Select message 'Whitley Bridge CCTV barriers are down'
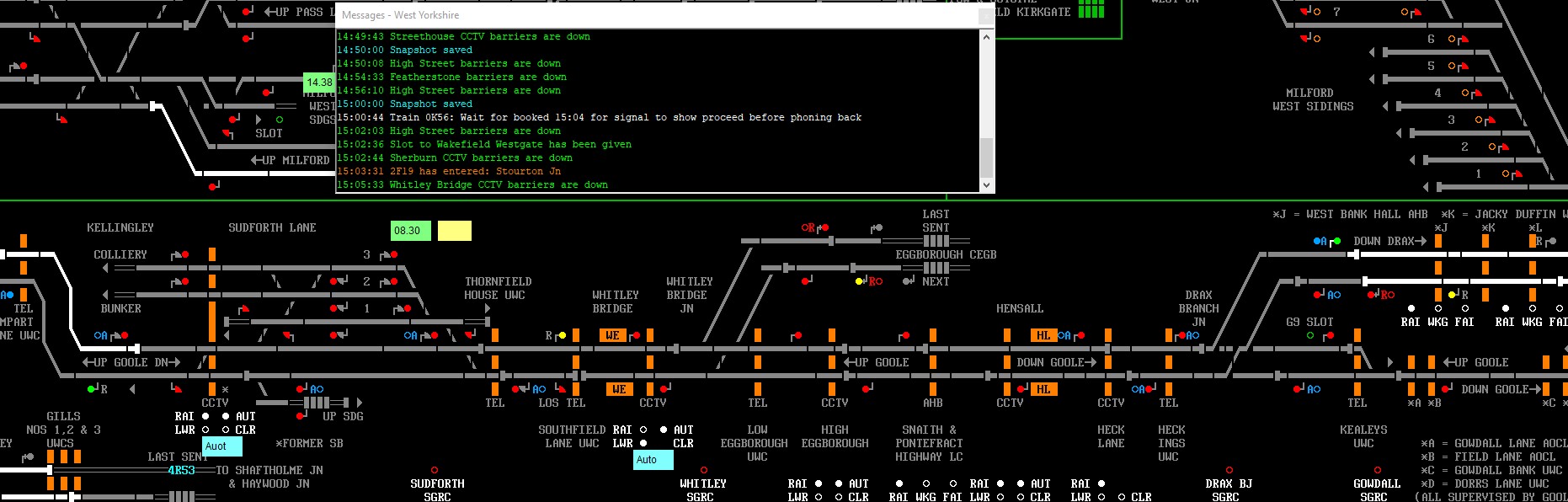 click(472, 185)
